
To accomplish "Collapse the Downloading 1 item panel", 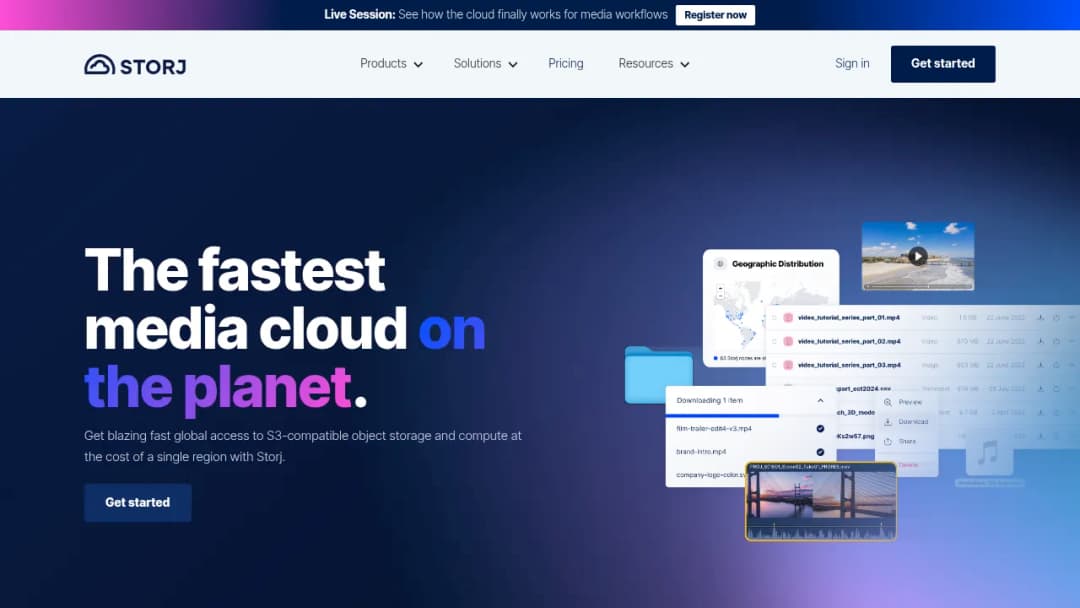I will point(820,400).
